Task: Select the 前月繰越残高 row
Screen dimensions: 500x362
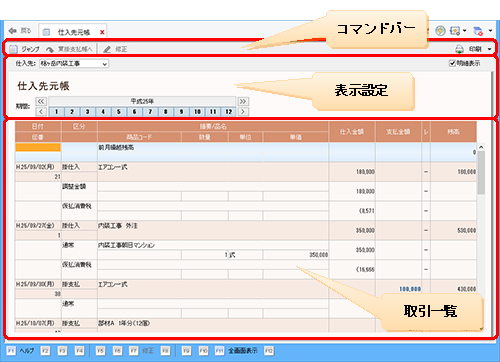Action: [246, 152]
